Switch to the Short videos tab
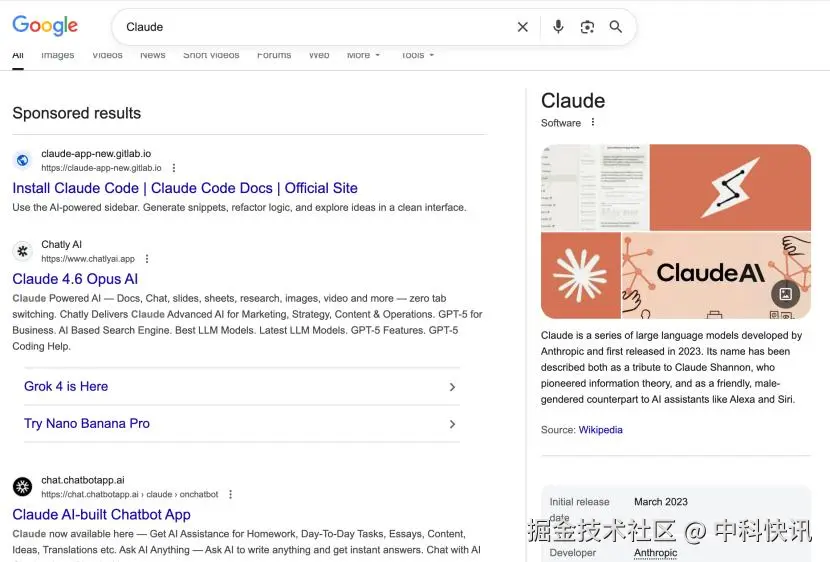The height and width of the screenshot is (562, 830). pos(211,55)
